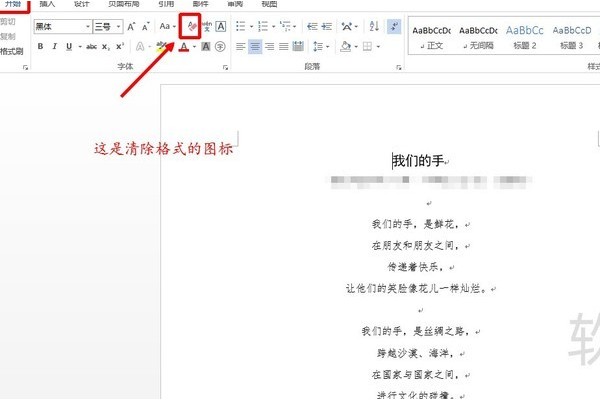This screenshot has height=400, width=600.
Task: Click the line 传递着快乐
Action: (x=416, y=267)
